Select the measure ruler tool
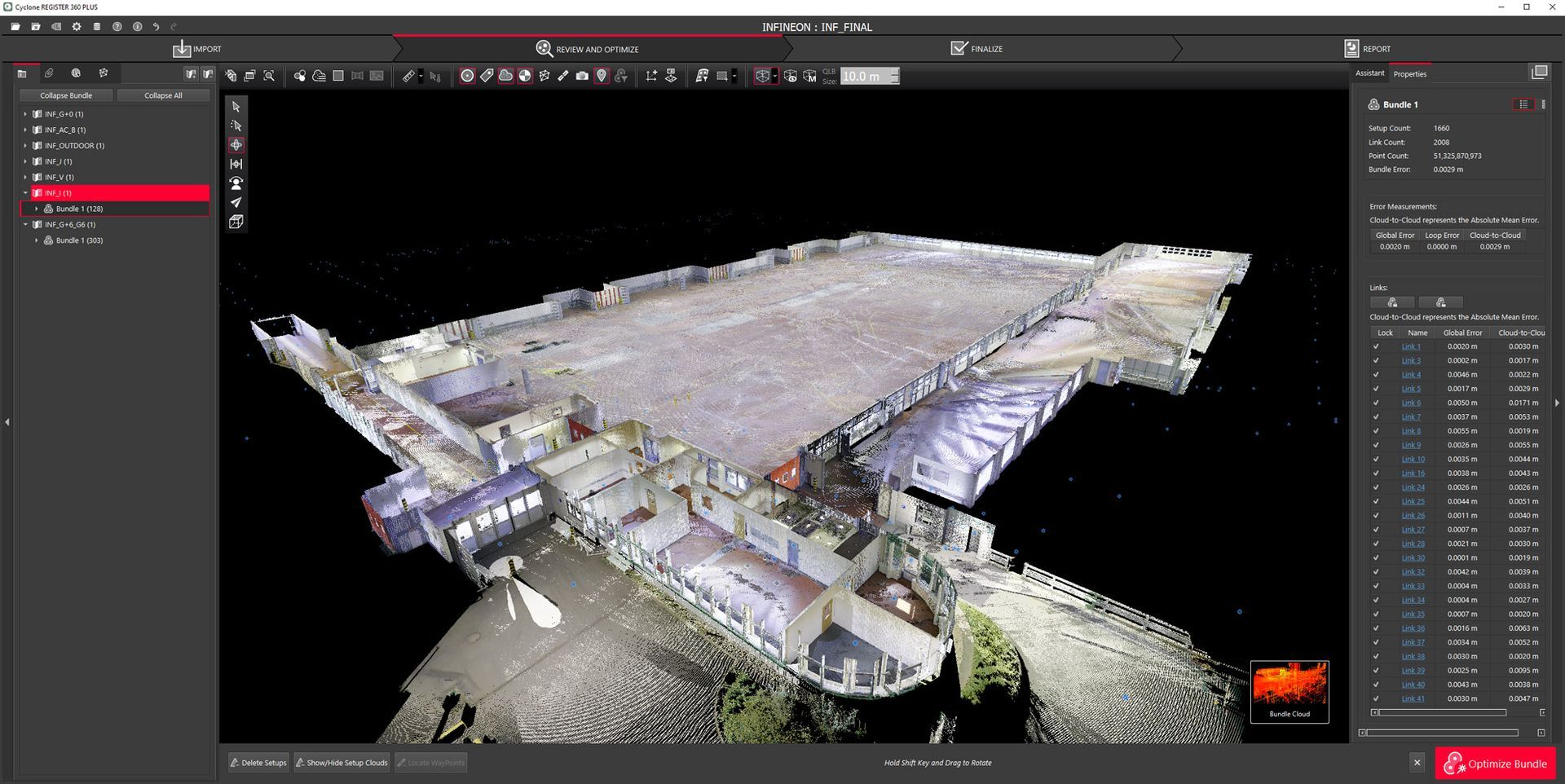 click(408, 76)
